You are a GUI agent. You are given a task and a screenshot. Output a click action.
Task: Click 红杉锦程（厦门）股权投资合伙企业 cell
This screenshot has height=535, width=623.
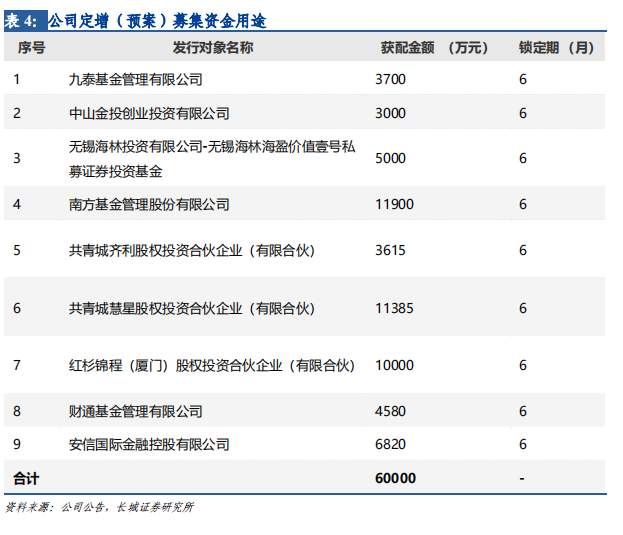pos(212,365)
